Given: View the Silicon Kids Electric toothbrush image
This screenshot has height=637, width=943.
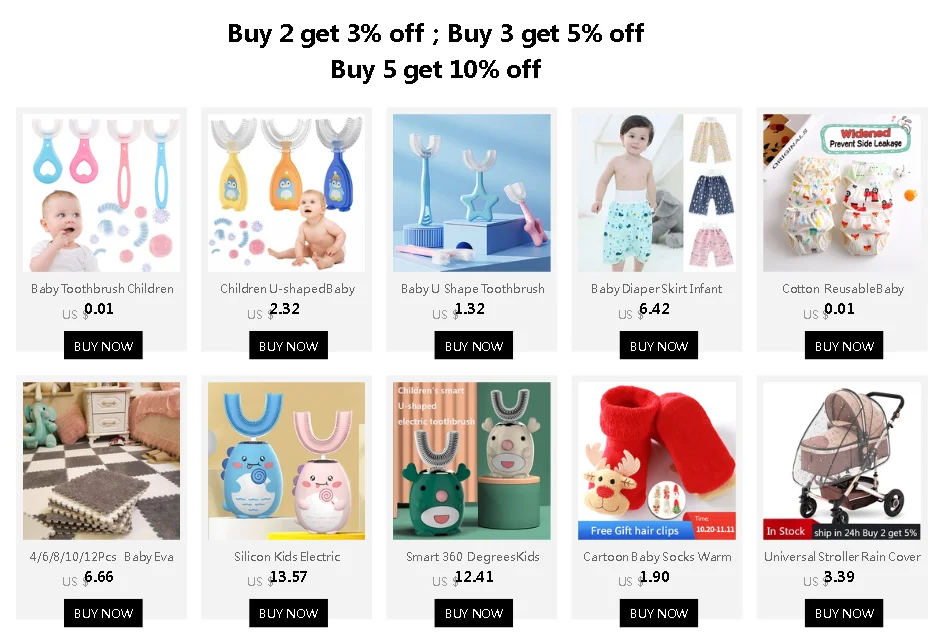Looking at the screenshot, I should tap(287, 461).
